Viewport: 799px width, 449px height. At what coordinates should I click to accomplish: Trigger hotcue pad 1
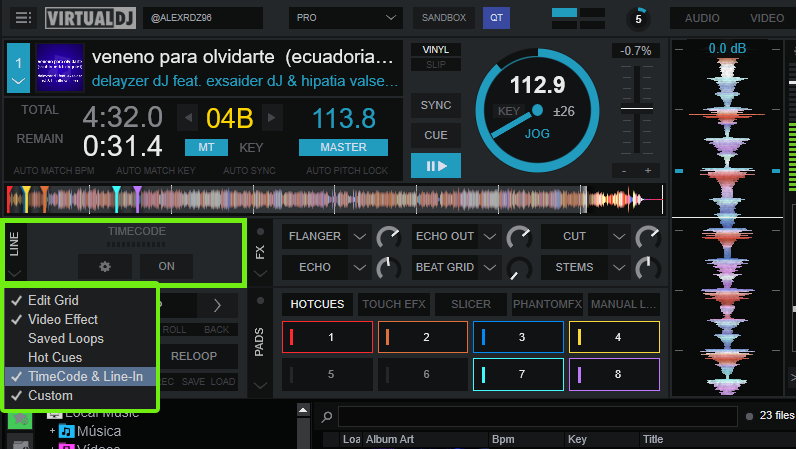tap(327, 337)
